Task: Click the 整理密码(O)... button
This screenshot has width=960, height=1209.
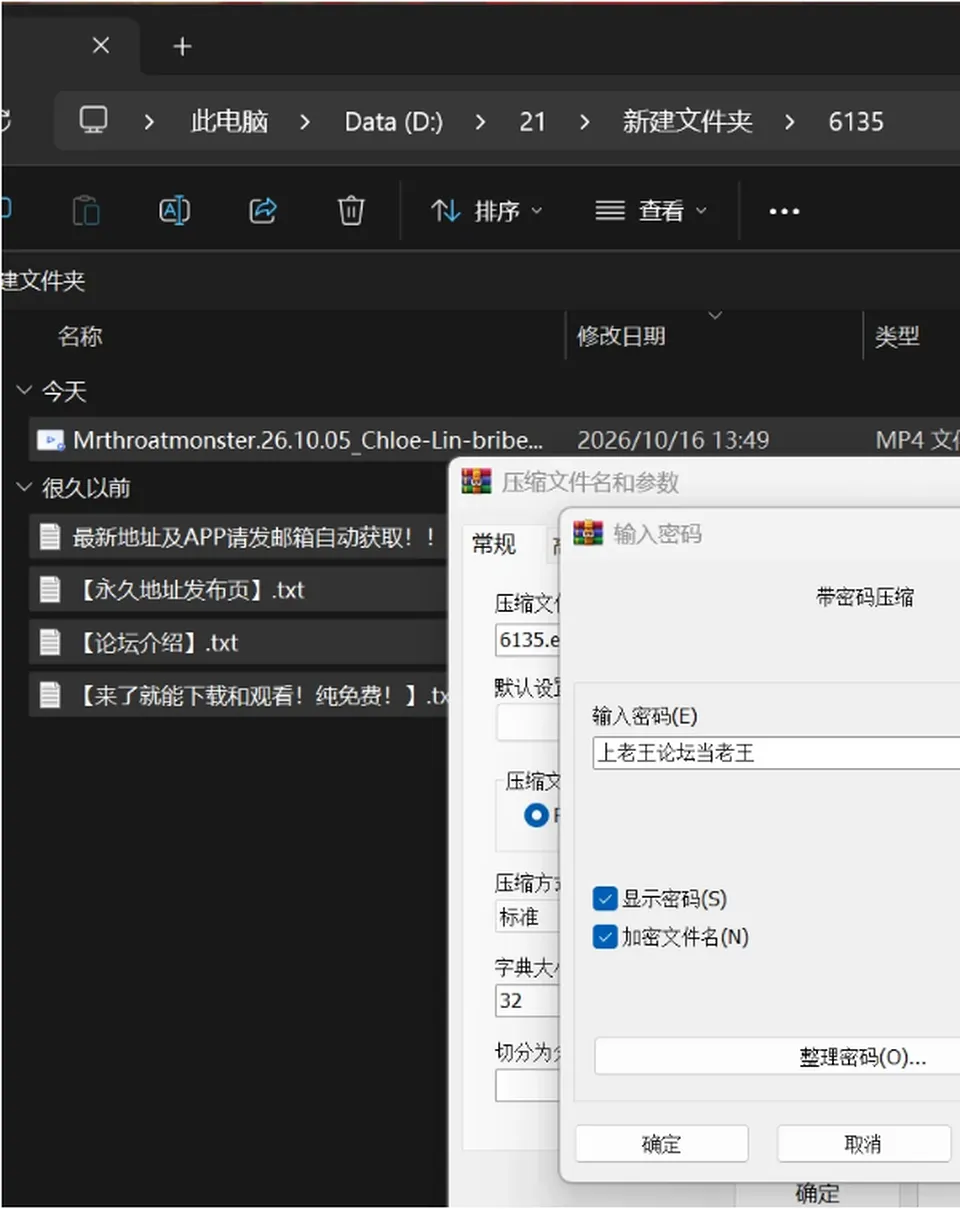Action: [777, 1057]
